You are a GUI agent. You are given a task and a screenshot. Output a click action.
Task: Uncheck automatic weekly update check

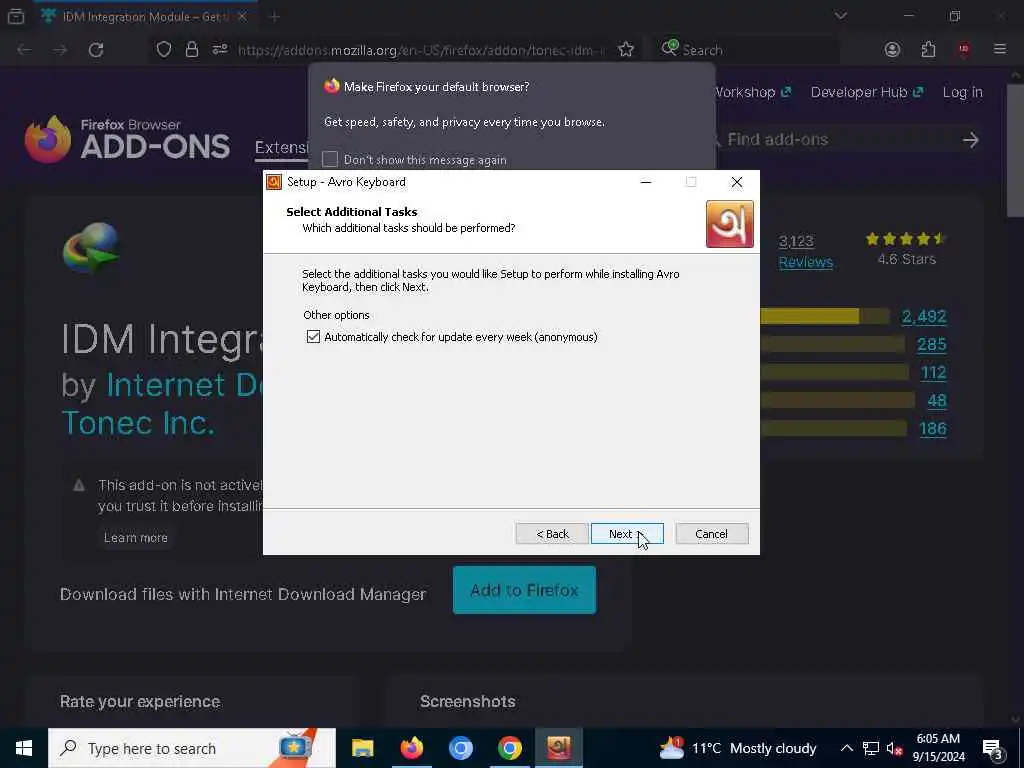pos(313,336)
